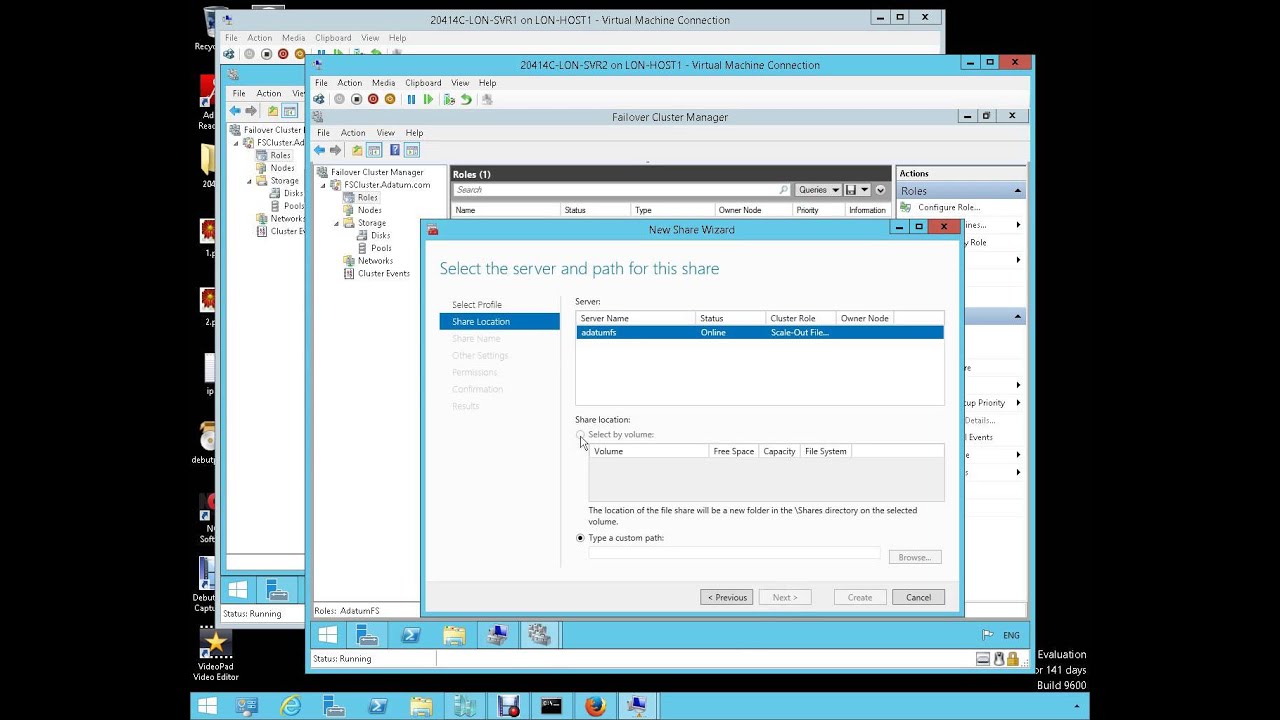The width and height of the screenshot is (1280, 720).
Task: Click search magnifier icon in Roles search box
Action: tap(783, 190)
